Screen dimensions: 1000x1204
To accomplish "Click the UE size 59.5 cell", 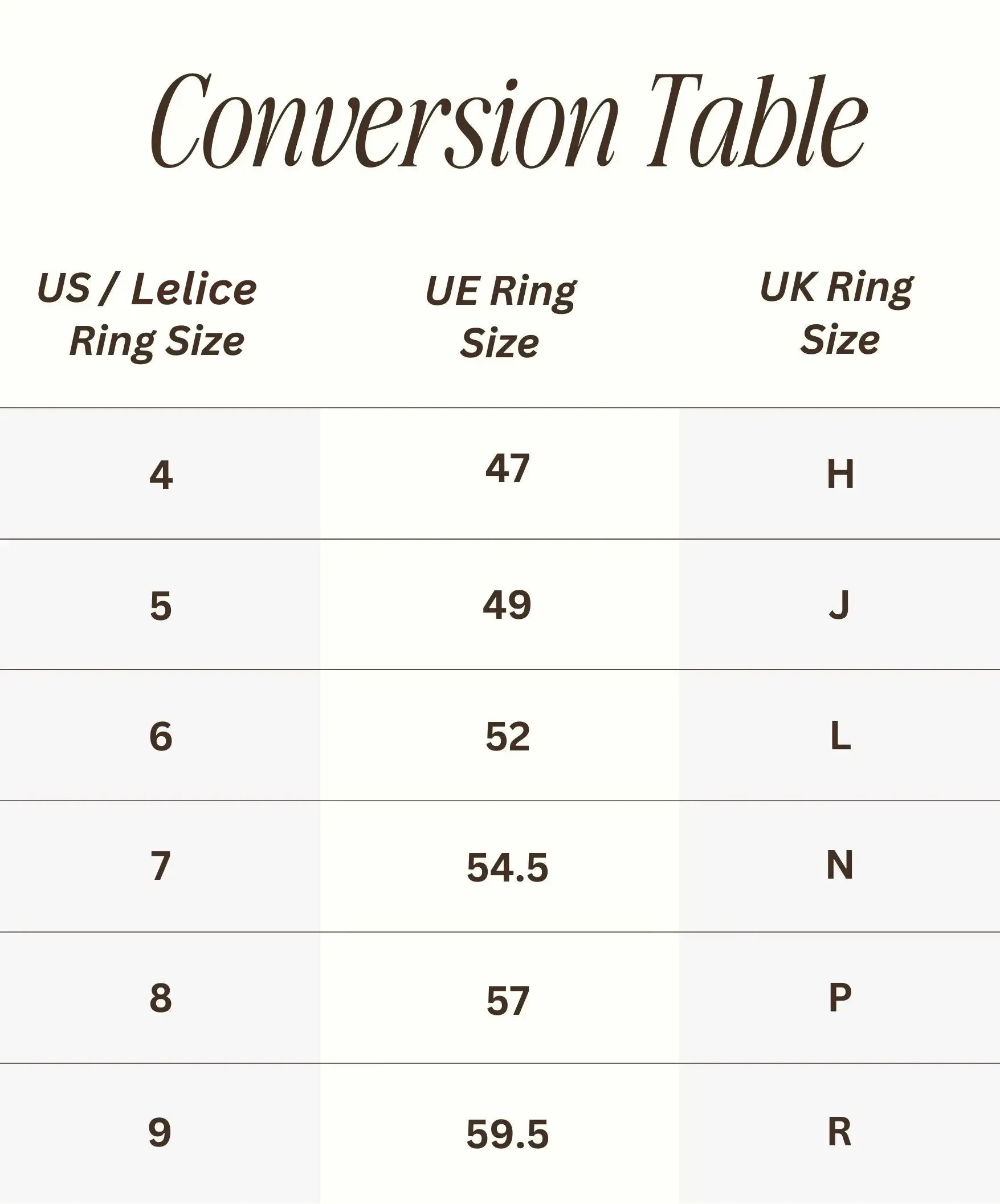I will point(508,1134).
